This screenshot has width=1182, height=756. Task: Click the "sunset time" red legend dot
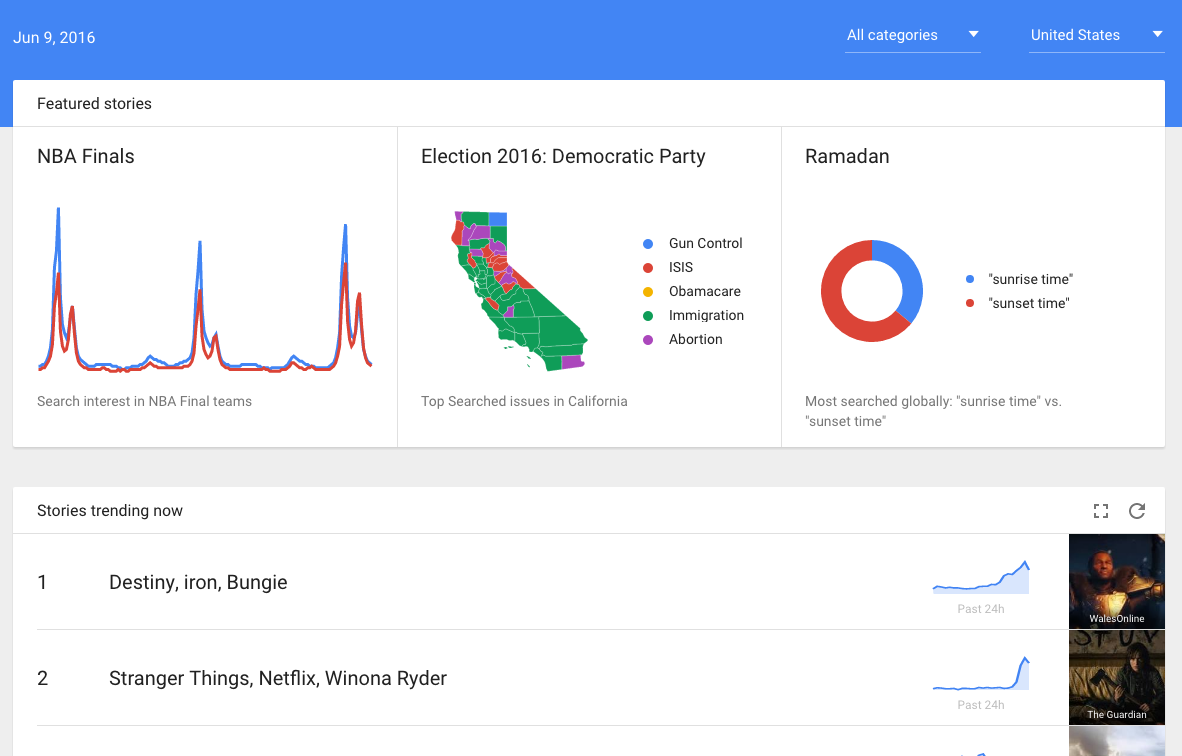click(x=970, y=304)
